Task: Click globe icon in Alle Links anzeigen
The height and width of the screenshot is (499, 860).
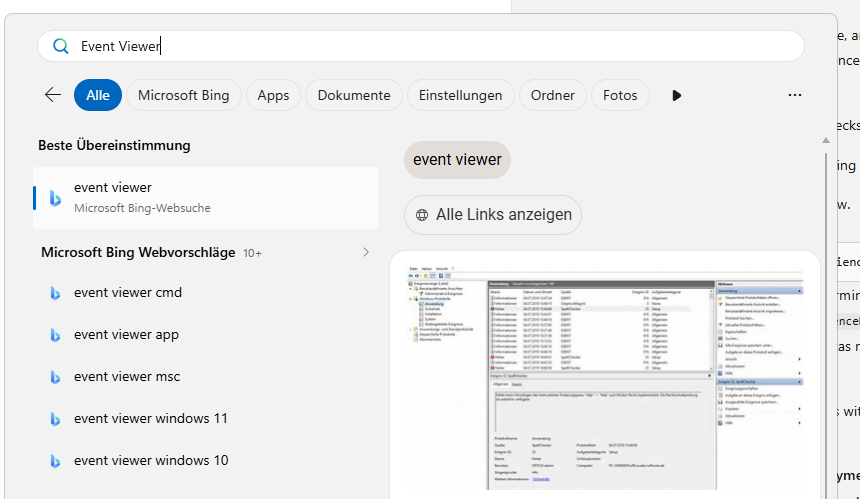Action: pyautogui.click(x=422, y=215)
